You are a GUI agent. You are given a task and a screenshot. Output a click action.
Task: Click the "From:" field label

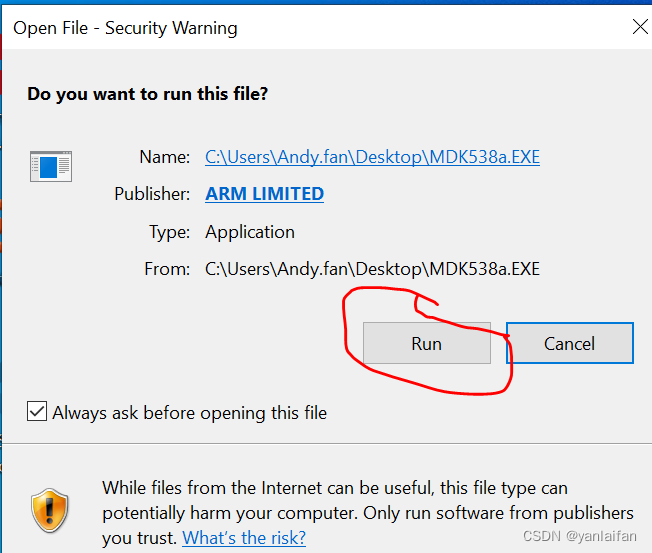point(167,269)
